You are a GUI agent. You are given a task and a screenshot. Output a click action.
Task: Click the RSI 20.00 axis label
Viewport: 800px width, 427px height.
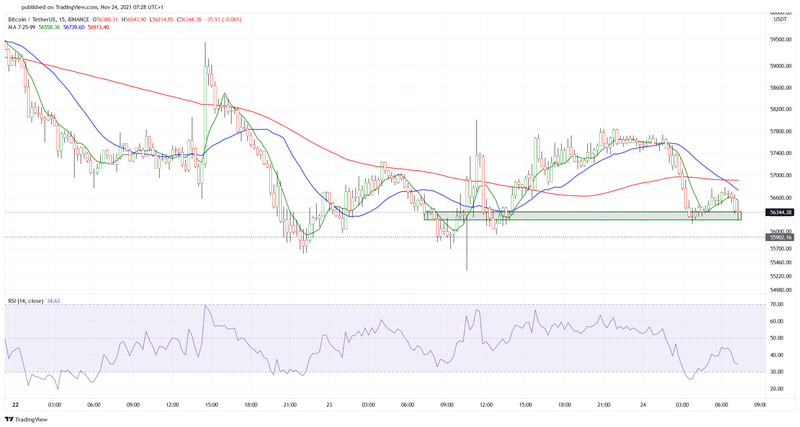[777, 389]
